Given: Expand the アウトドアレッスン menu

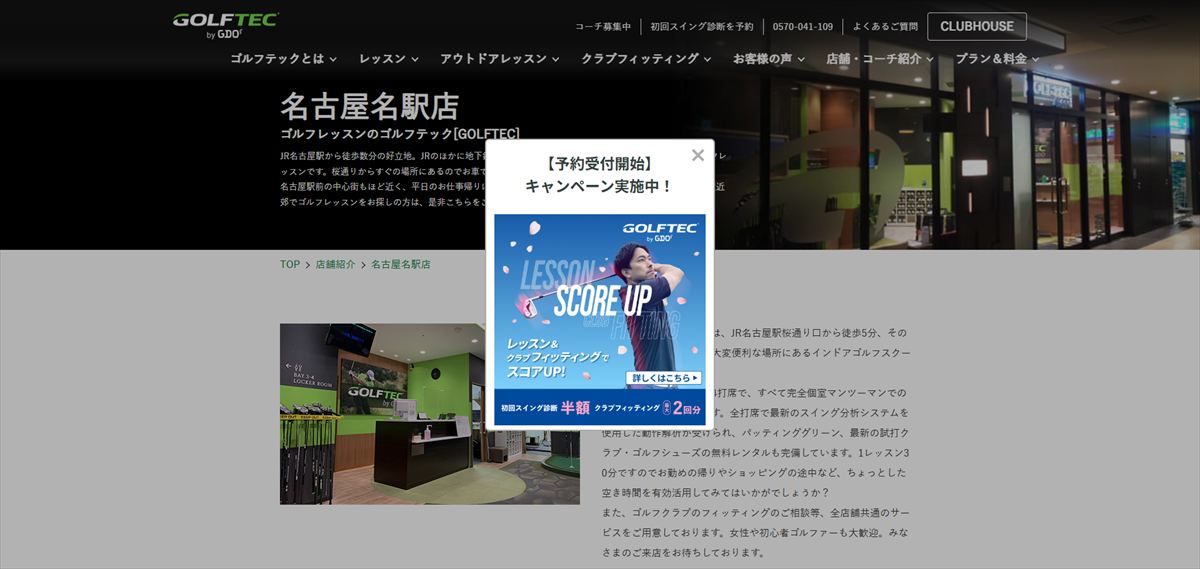Looking at the screenshot, I should [500, 59].
